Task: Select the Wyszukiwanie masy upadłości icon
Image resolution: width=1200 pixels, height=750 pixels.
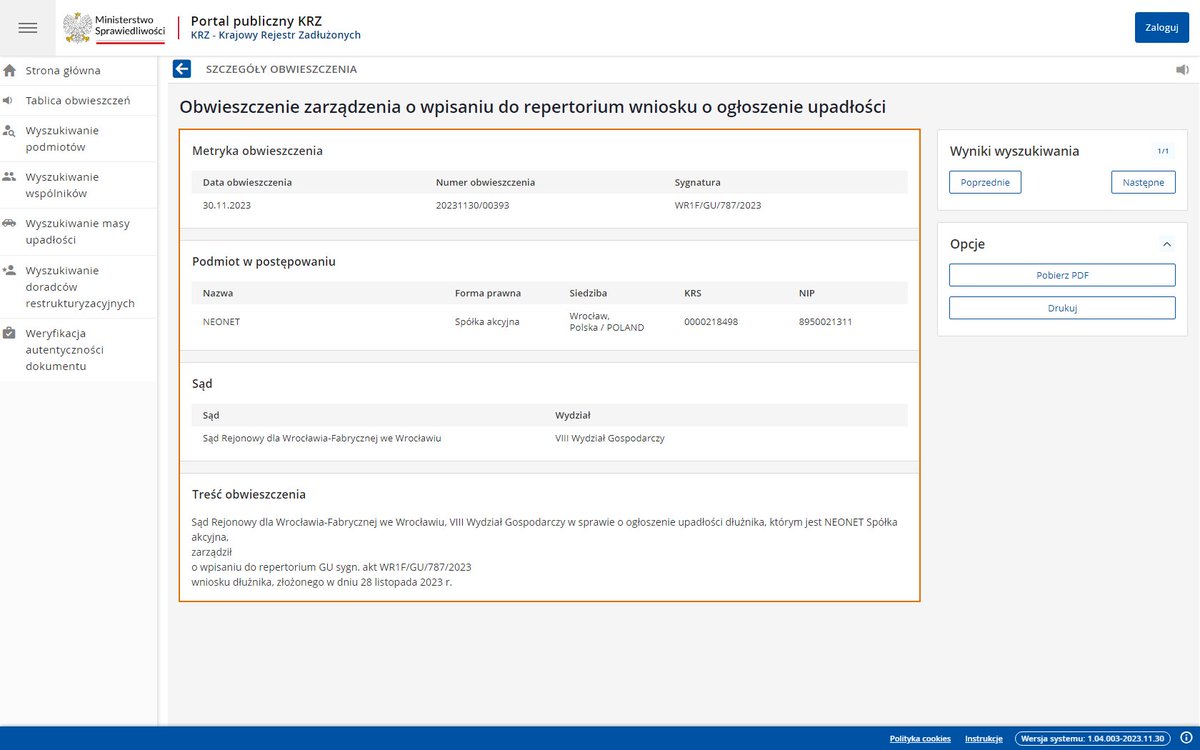Action: [11, 224]
